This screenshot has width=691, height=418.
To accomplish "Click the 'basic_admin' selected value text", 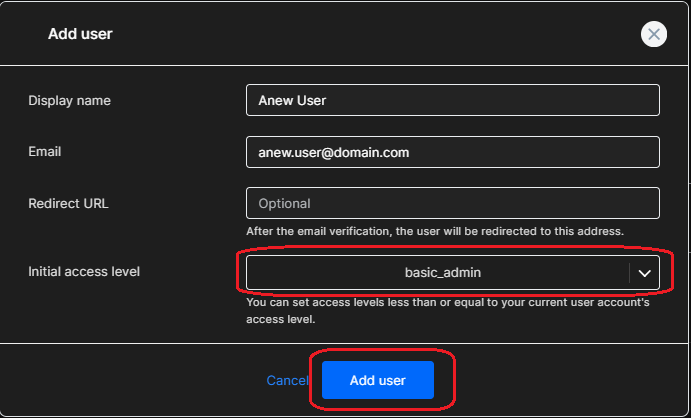I will click(x=443, y=273).
